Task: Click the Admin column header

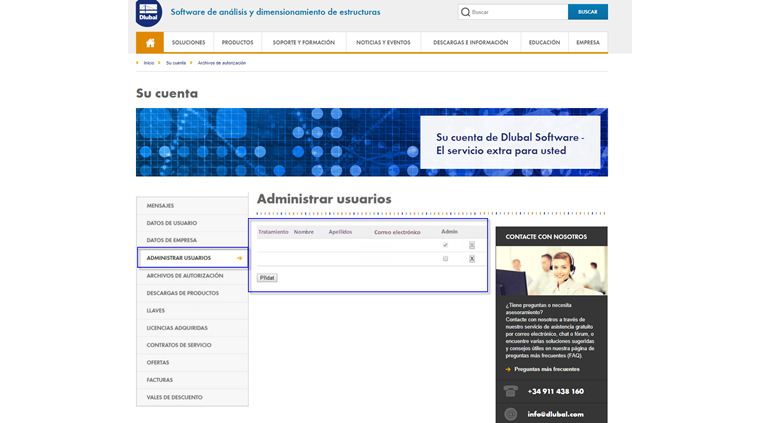Action: (449, 232)
